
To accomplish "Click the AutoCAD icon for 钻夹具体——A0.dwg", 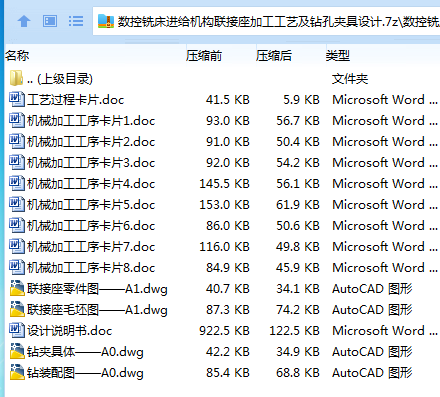I will 17,351.
